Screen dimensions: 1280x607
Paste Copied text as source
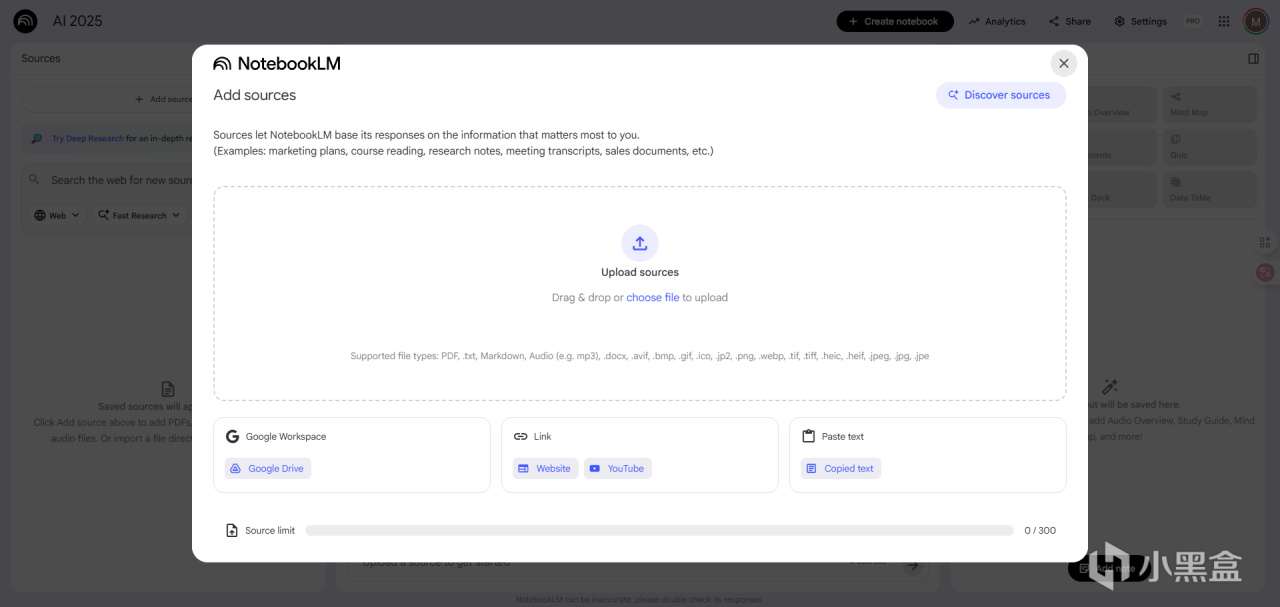tap(840, 468)
